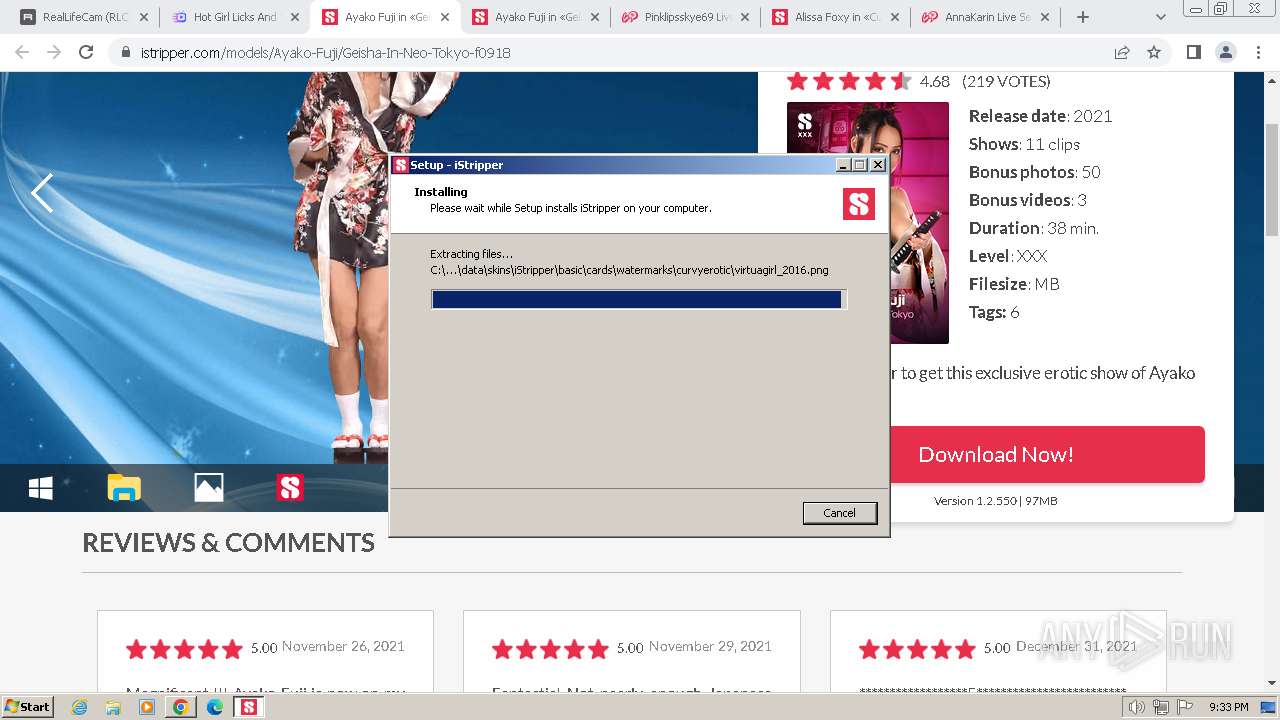Click the Bonus photos: 50 detail
Viewport: 1280px width, 720px height.
(x=1035, y=172)
